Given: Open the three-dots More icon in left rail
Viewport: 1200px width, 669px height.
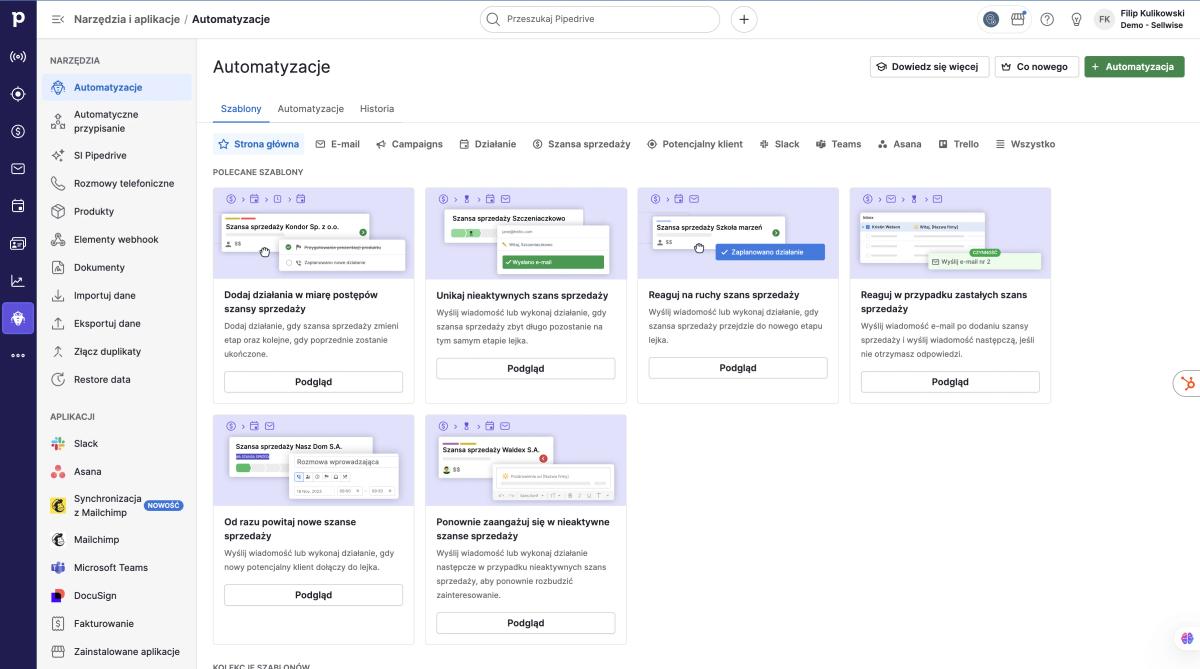Looking at the screenshot, I should coord(18,355).
